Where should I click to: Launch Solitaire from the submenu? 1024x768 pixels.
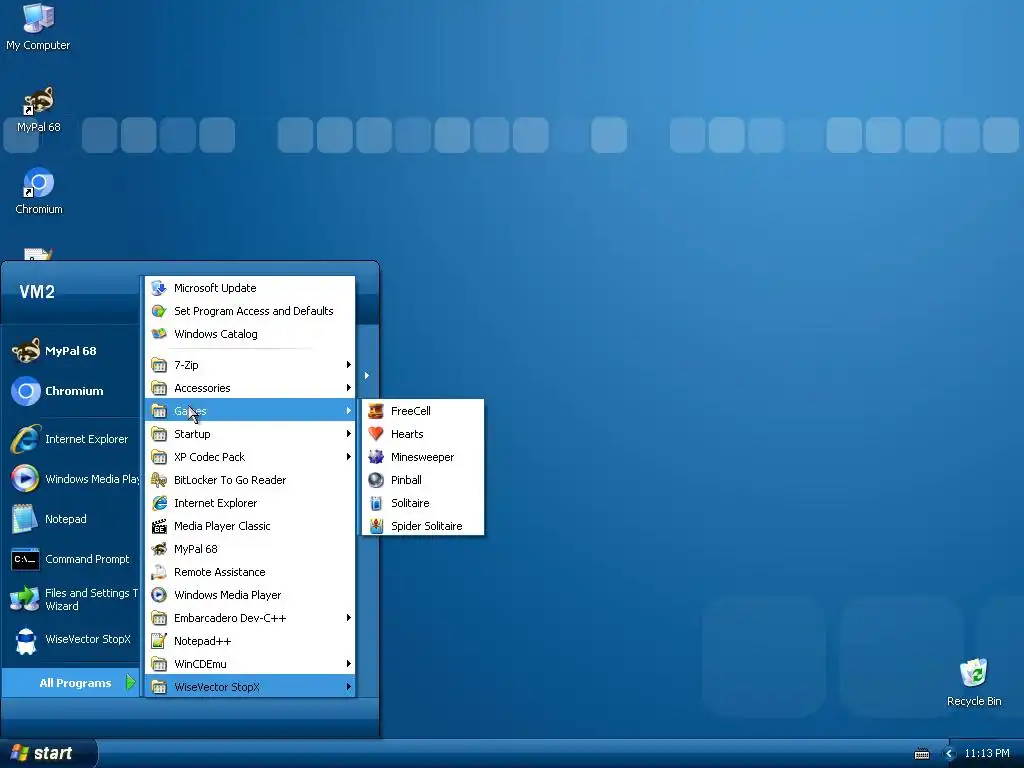coord(423,503)
